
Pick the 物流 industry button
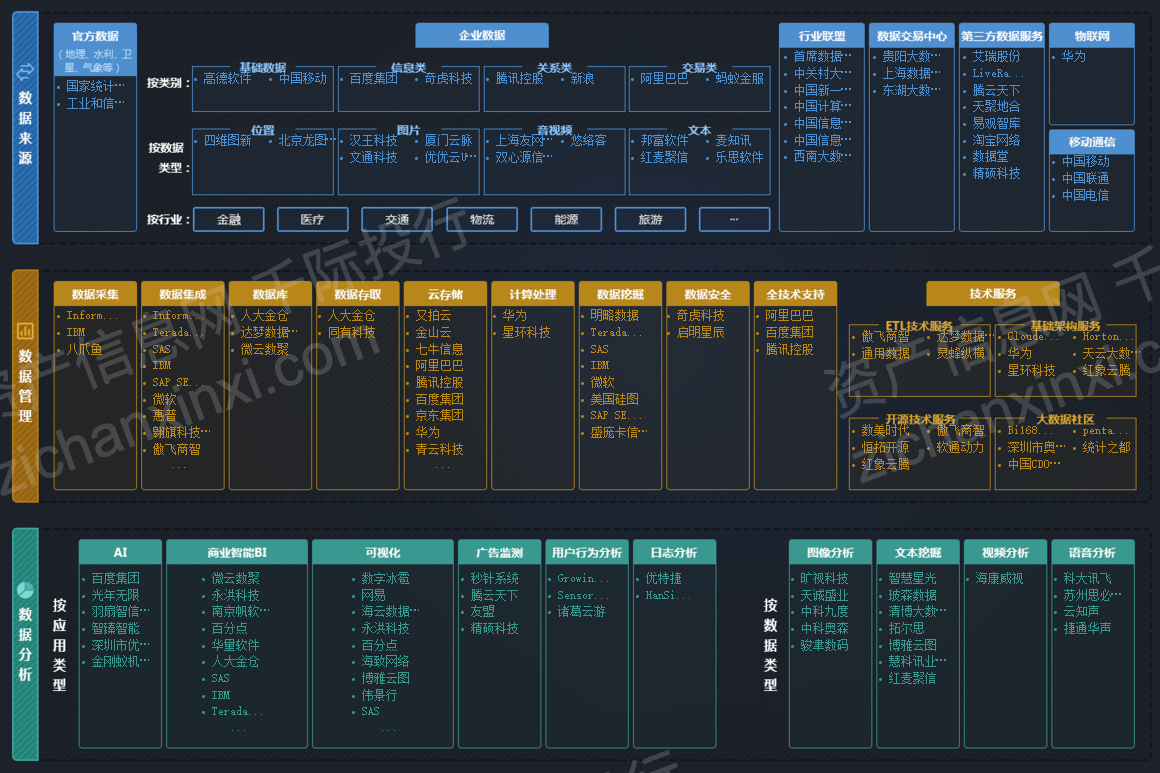(482, 220)
